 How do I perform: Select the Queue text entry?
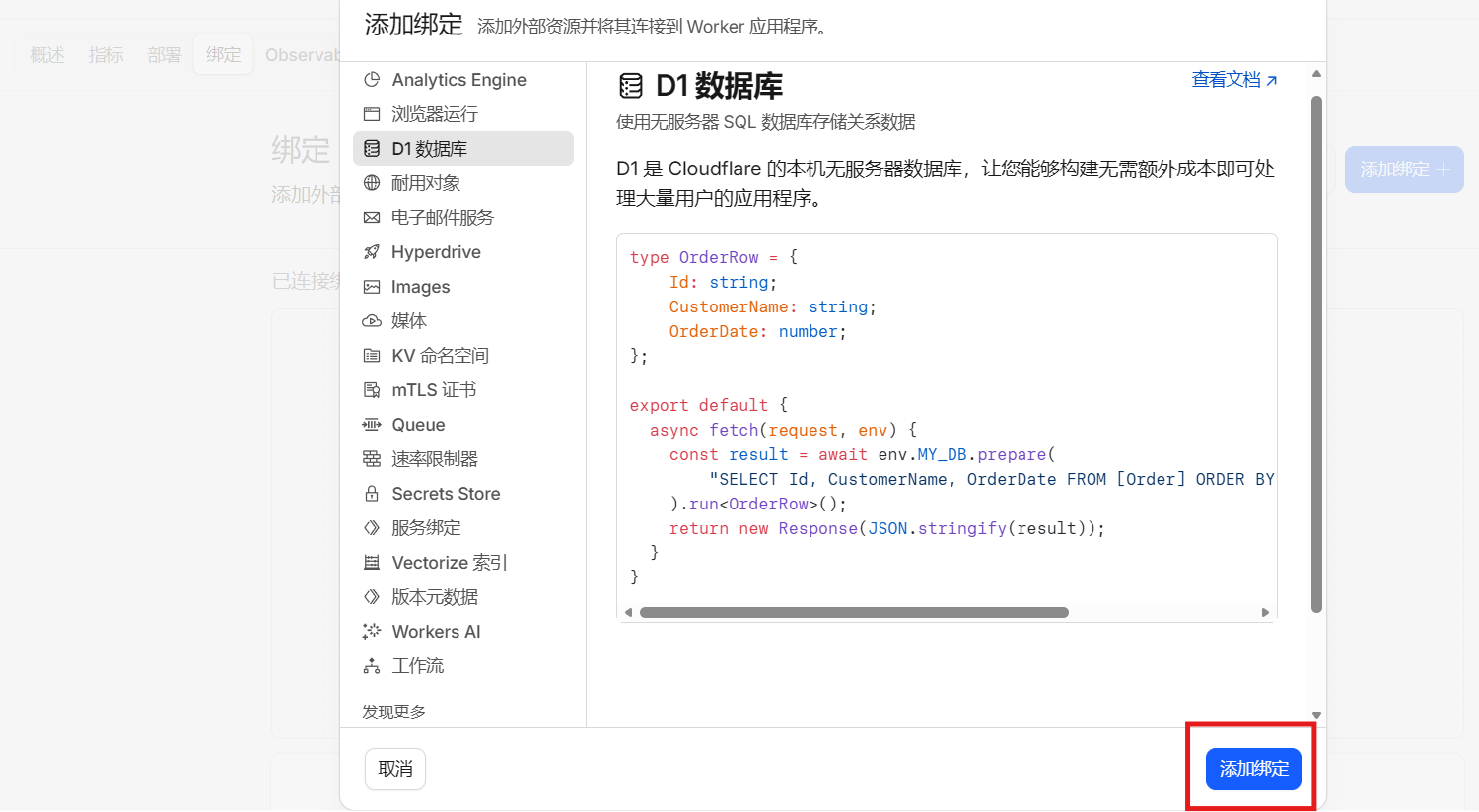418,425
